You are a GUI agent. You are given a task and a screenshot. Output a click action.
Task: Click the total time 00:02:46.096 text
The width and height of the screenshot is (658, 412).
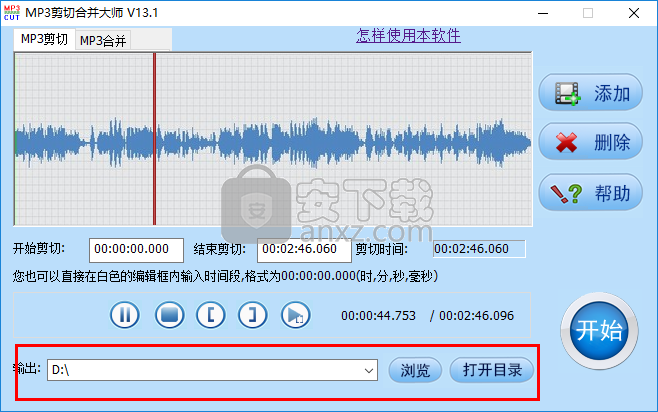[x=476, y=316]
